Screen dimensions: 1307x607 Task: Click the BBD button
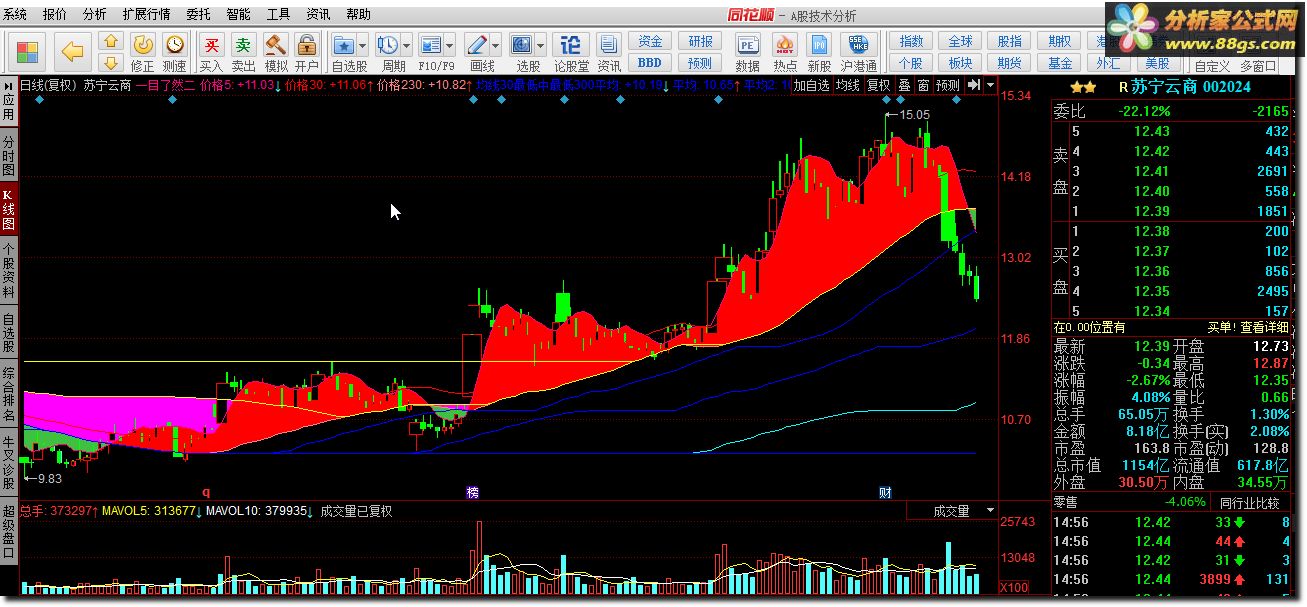click(651, 63)
